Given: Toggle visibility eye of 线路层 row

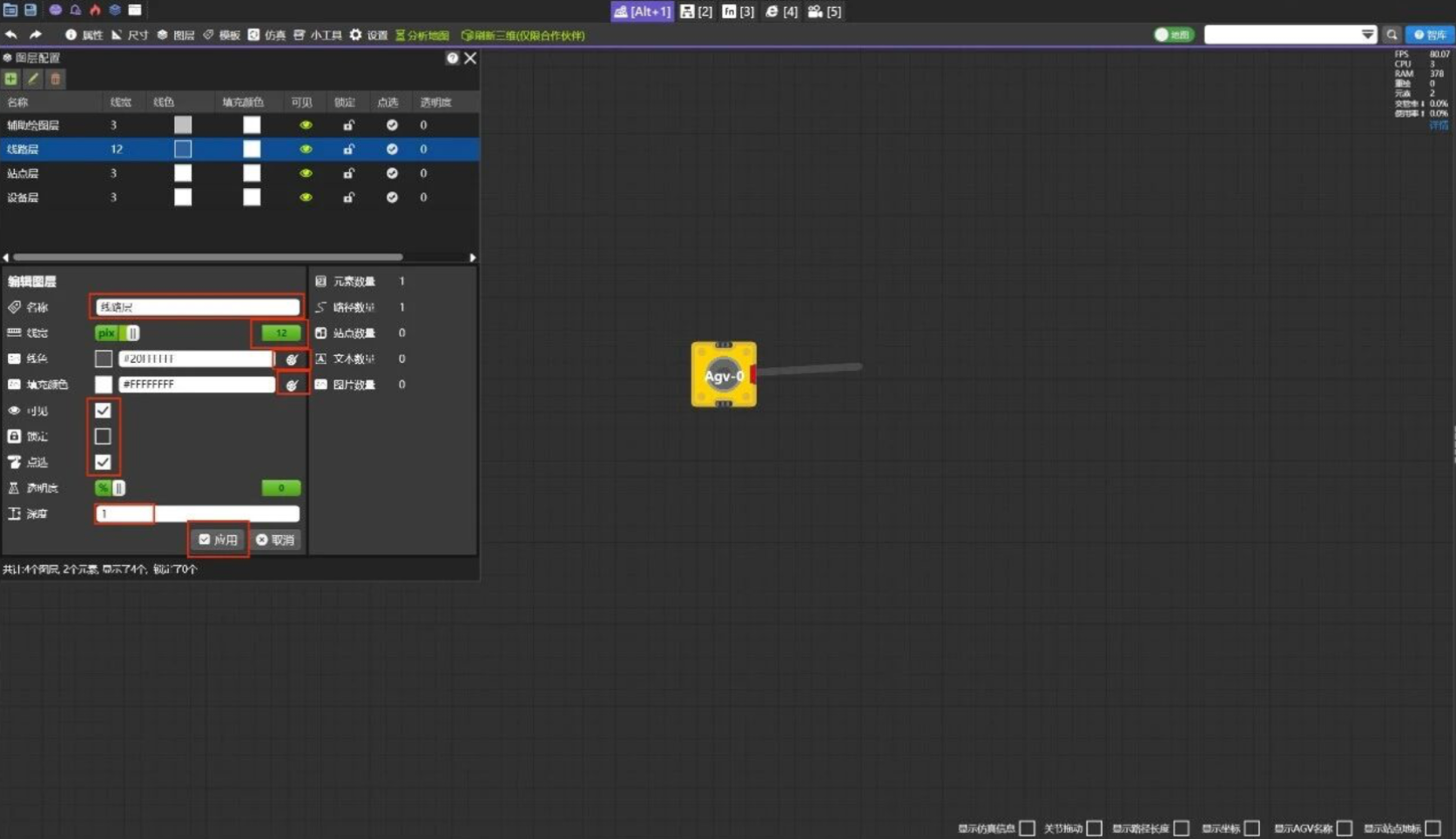Looking at the screenshot, I should pos(306,150).
